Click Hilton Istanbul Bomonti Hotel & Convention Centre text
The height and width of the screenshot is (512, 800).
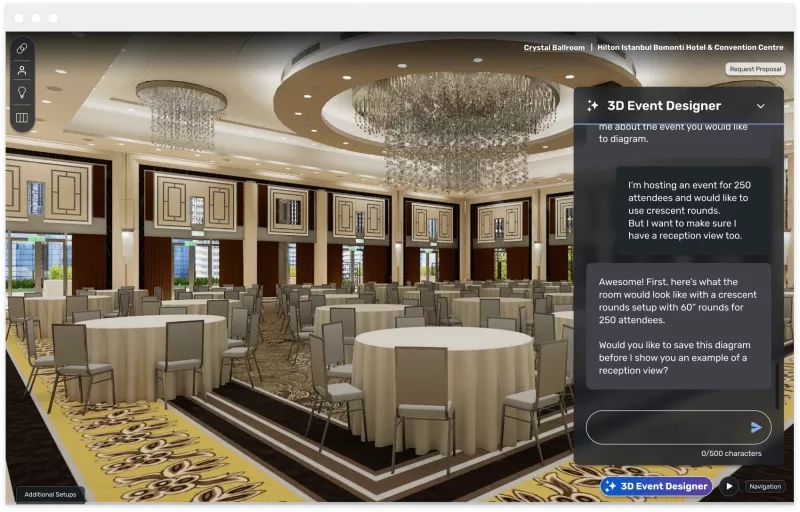(x=690, y=47)
